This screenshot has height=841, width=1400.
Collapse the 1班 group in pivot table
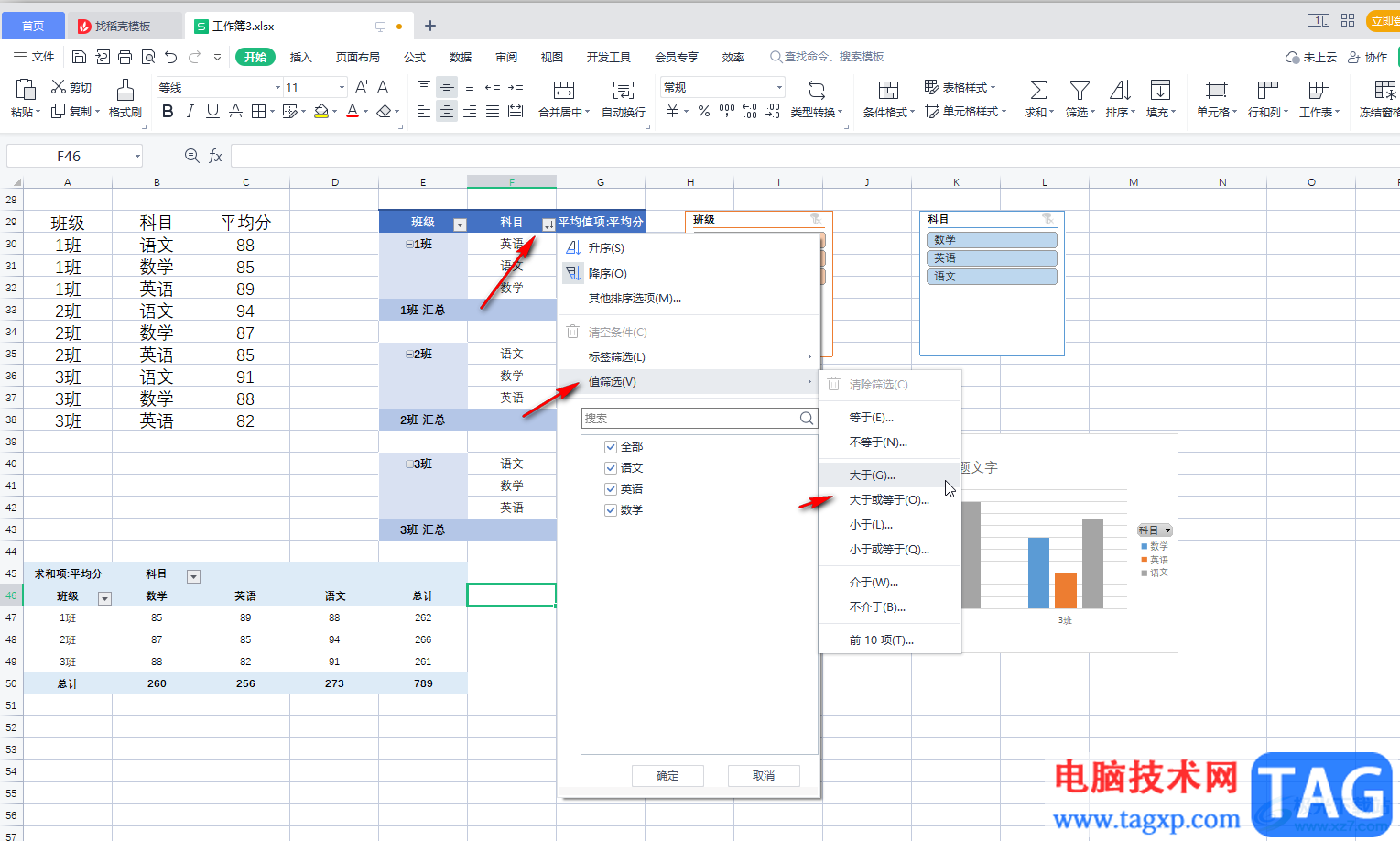(x=409, y=244)
